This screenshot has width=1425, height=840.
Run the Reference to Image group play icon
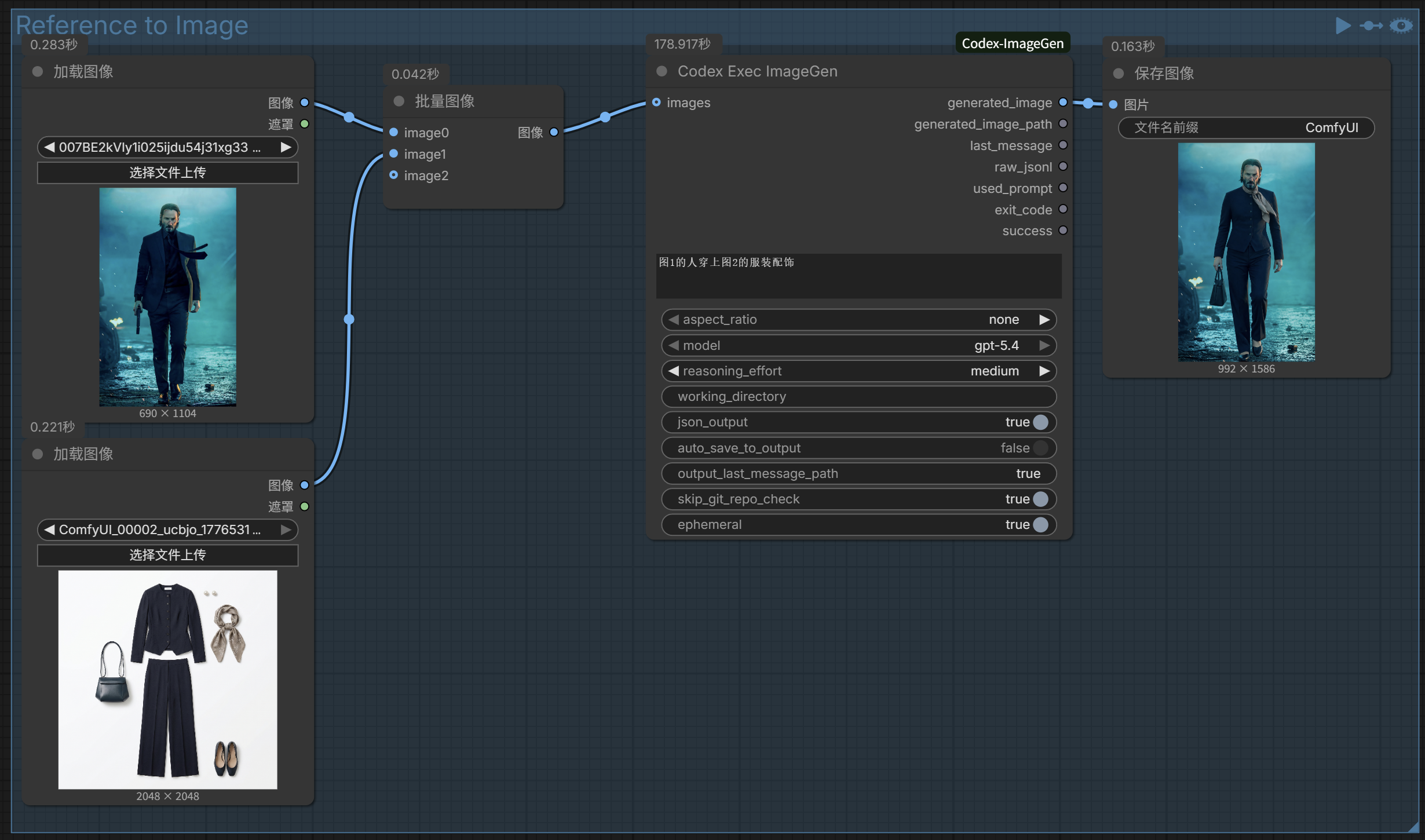coord(1343,26)
